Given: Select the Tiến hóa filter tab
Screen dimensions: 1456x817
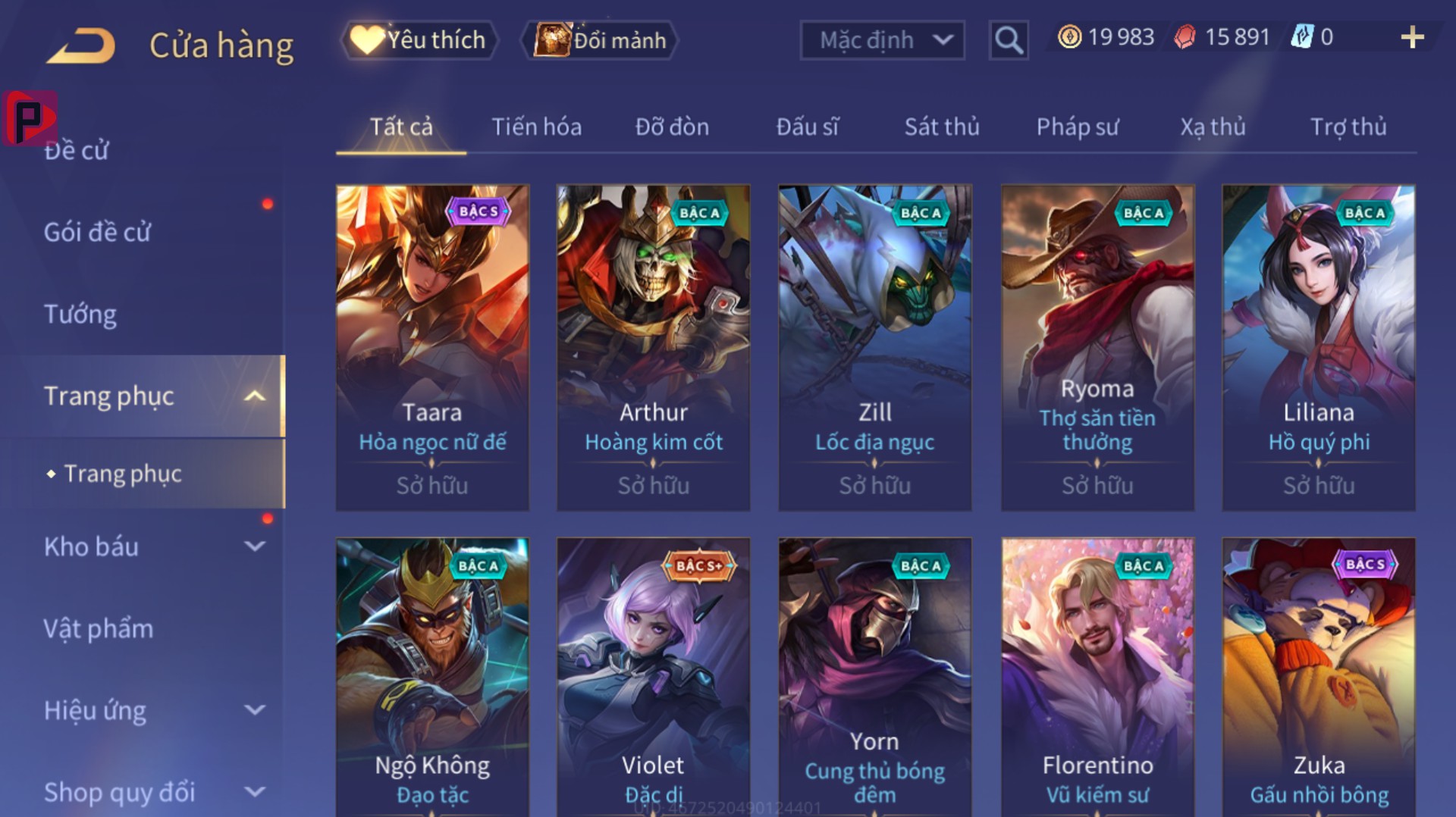Looking at the screenshot, I should (x=537, y=127).
